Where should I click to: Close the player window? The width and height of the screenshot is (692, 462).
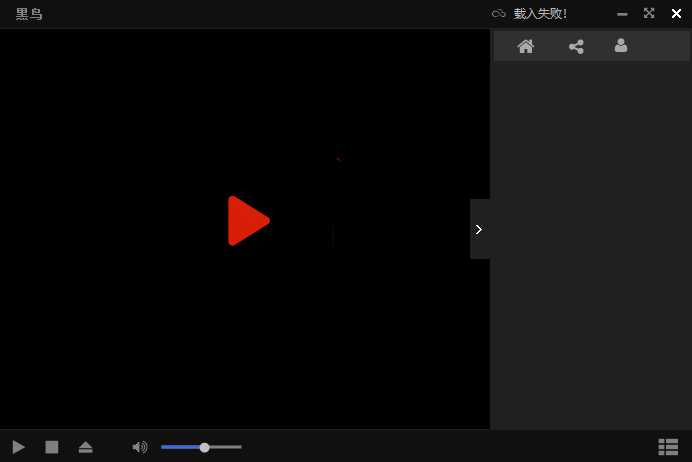[x=676, y=14]
